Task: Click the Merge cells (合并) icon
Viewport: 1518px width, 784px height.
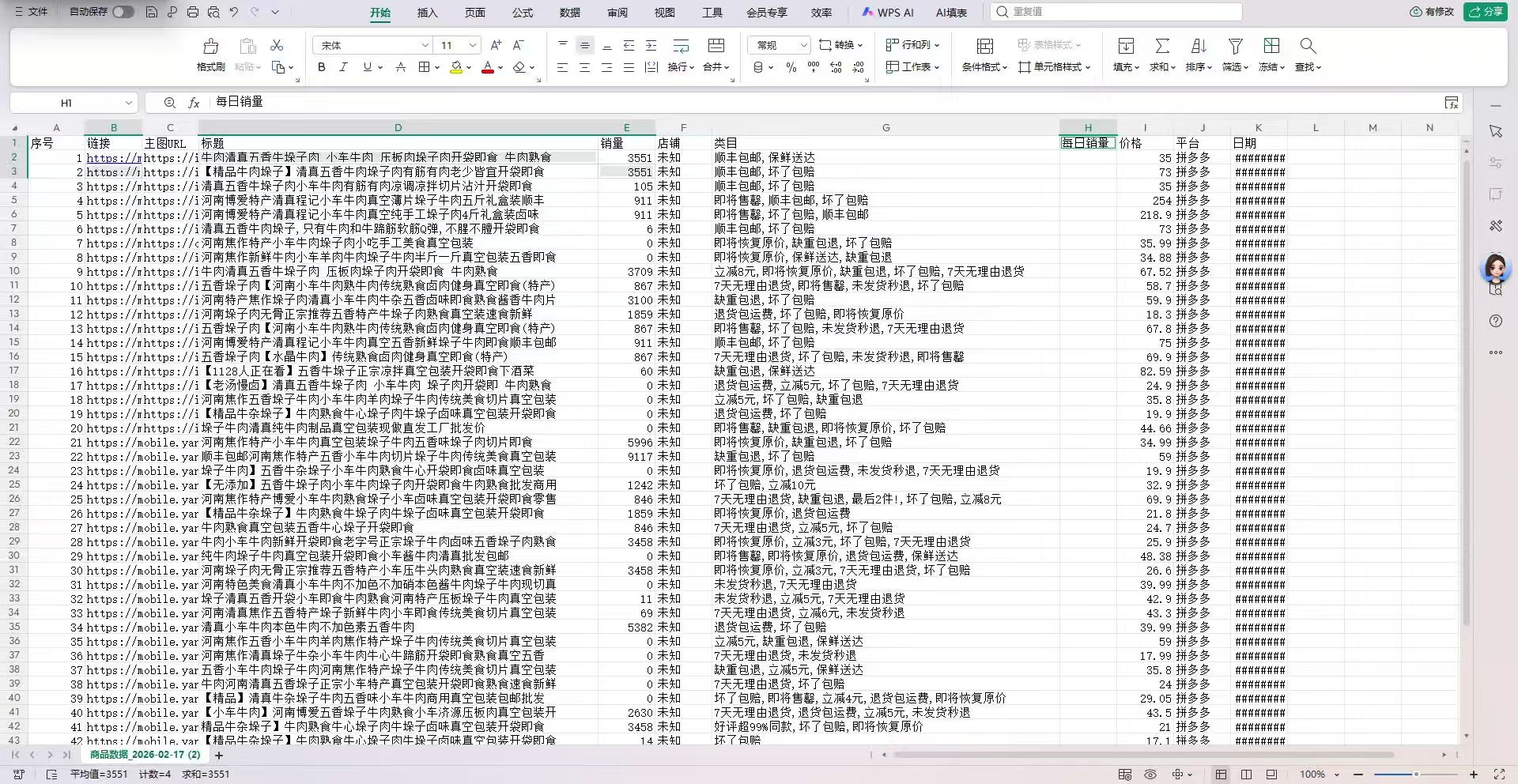Action: tap(716, 45)
